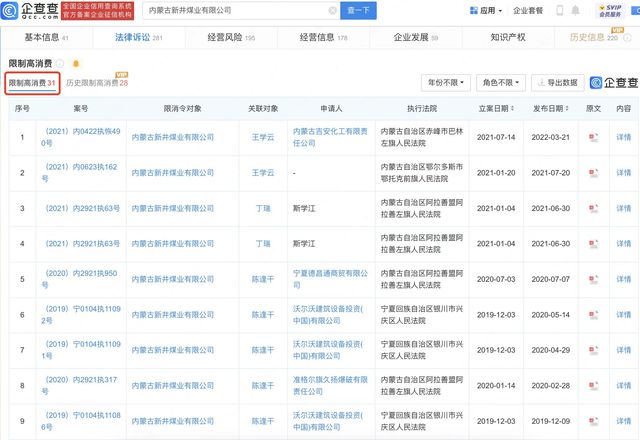
Task: Open original document icon for row 5
Action: click(x=593, y=279)
